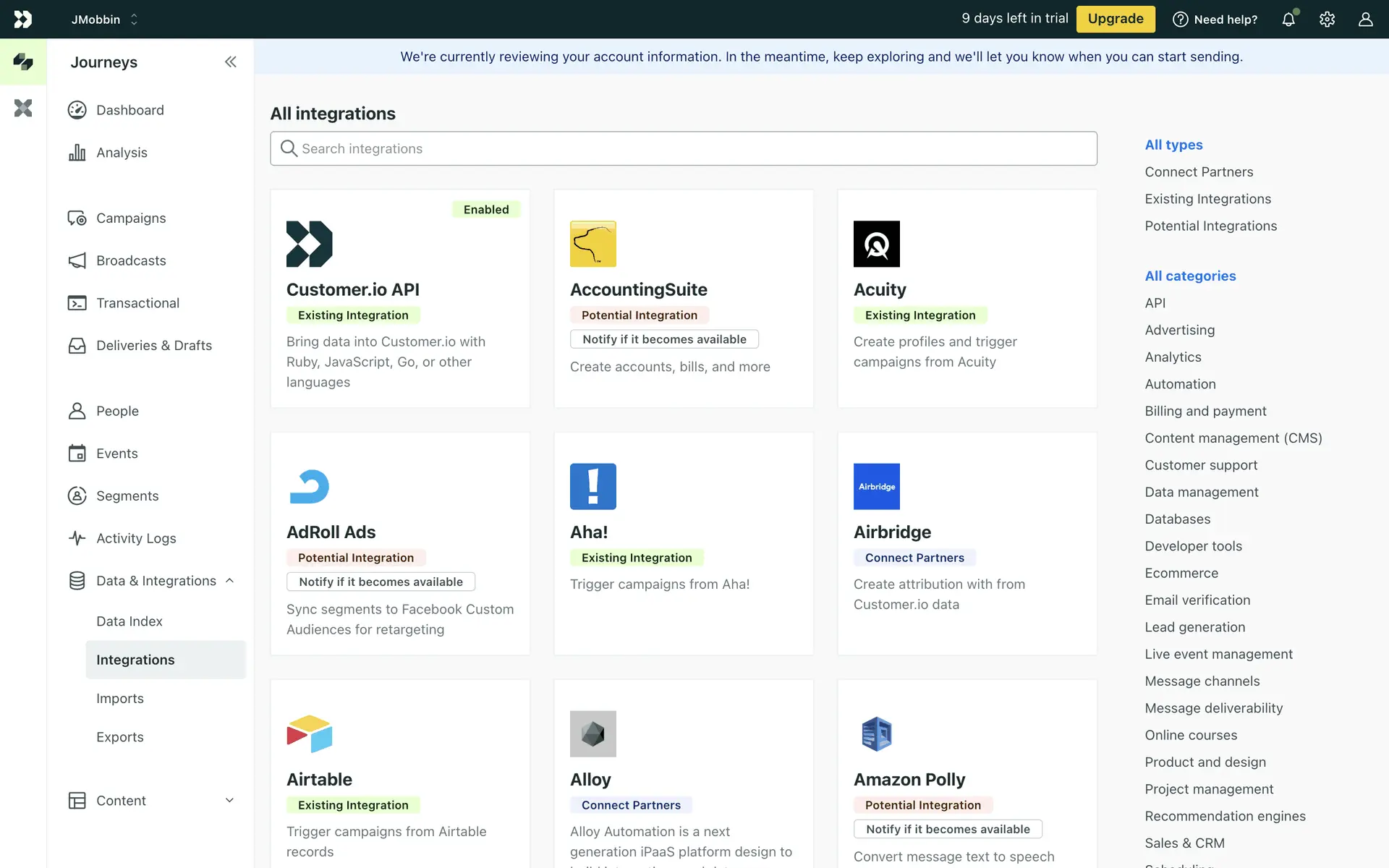Collapse the Journeys sidebar with the double chevron
The width and height of the screenshot is (1389, 868).
[230, 62]
